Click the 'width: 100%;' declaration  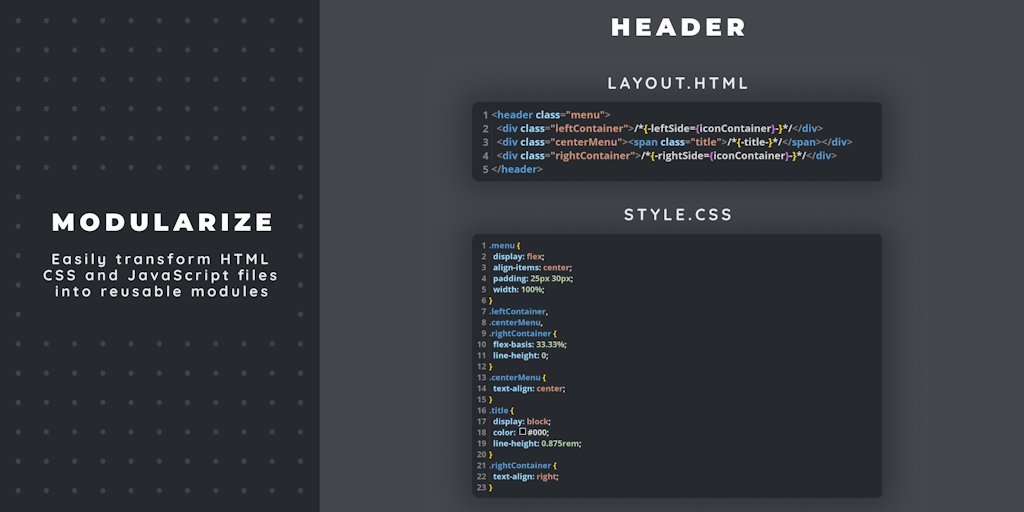[x=519, y=289]
